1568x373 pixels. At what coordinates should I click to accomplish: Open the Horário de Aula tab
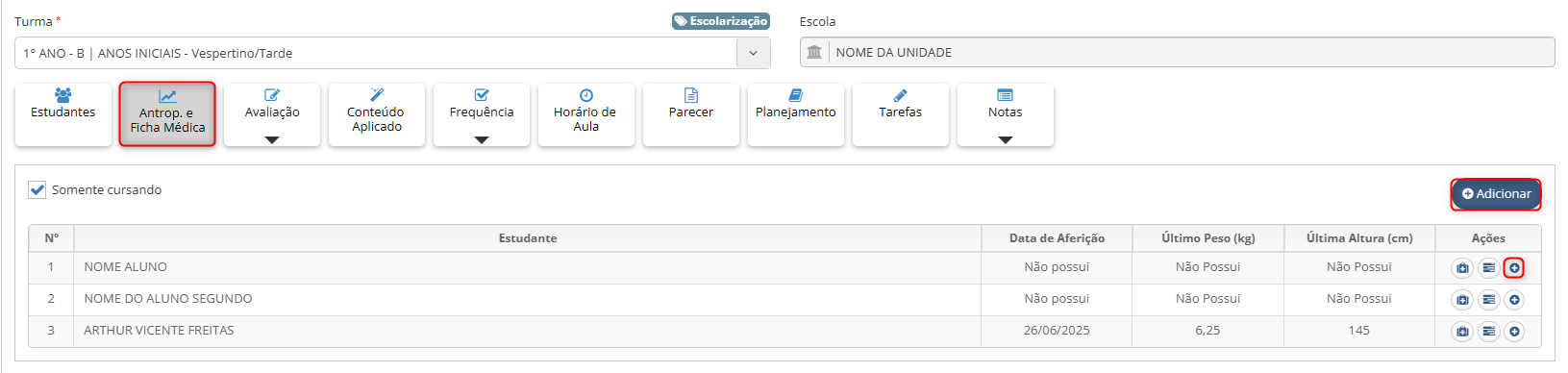[586, 114]
